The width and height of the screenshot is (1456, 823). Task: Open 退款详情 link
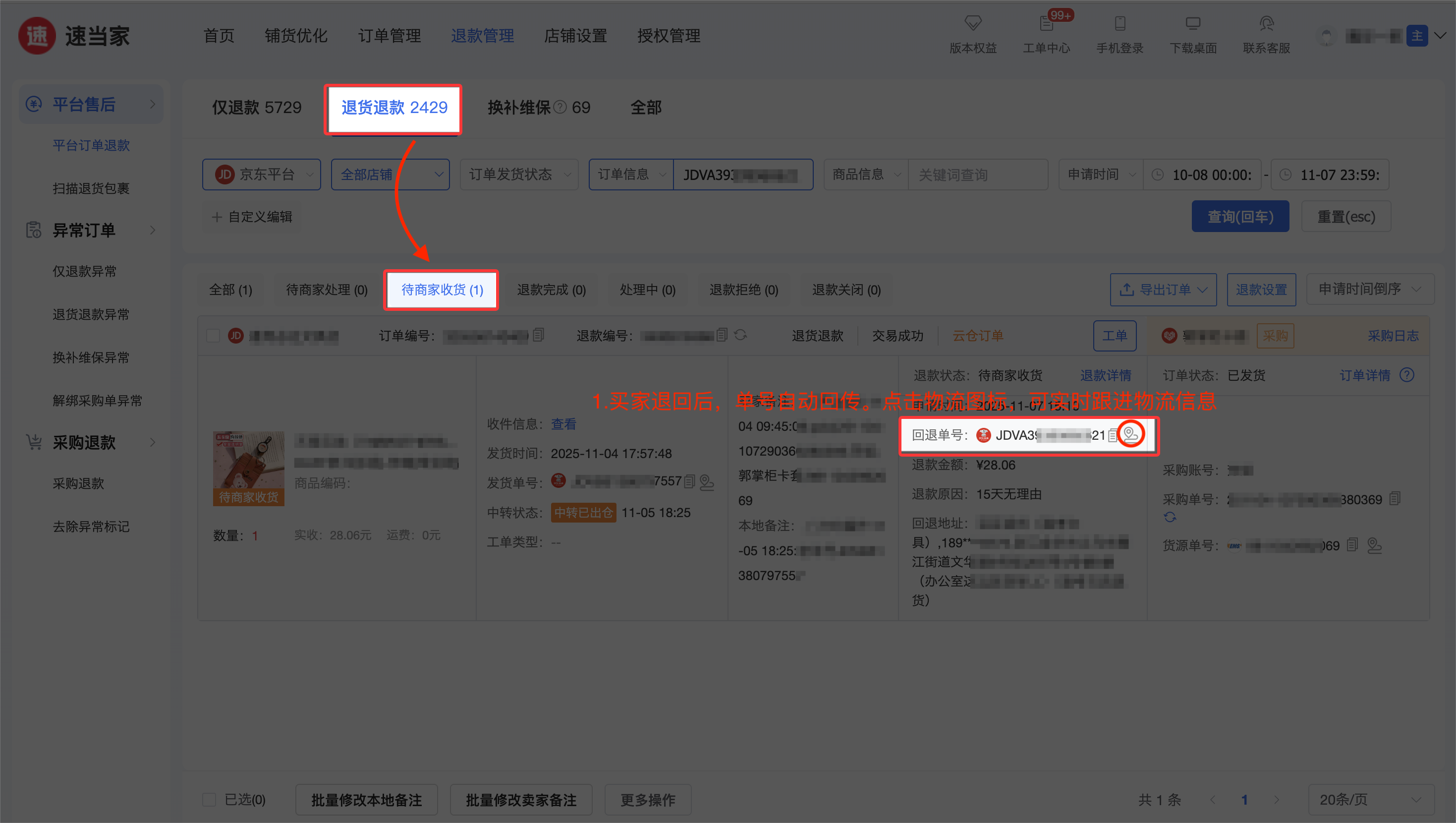click(x=1105, y=375)
